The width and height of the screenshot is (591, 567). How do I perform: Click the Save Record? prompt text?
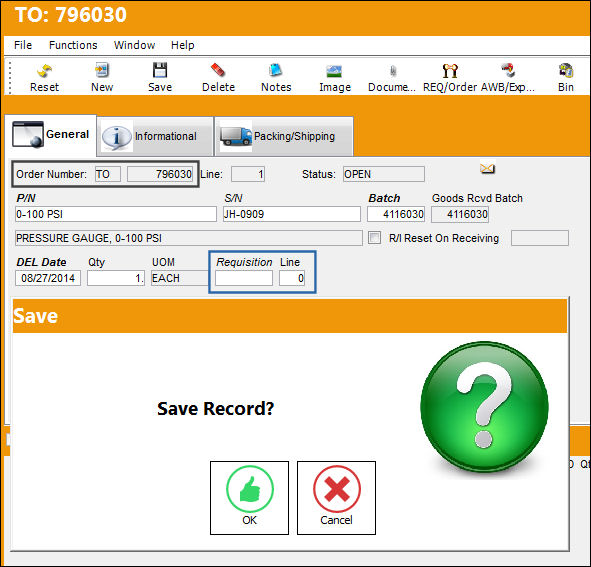click(x=215, y=409)
